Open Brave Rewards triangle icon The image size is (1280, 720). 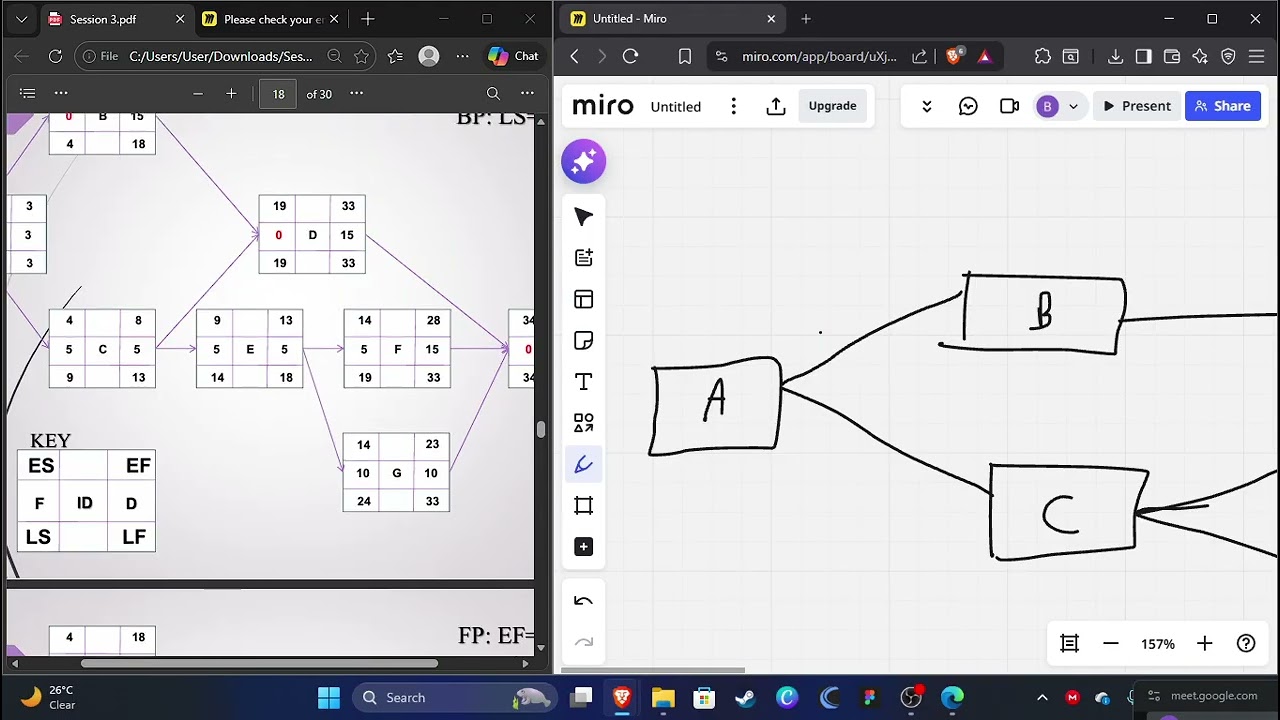pos(985,57)
